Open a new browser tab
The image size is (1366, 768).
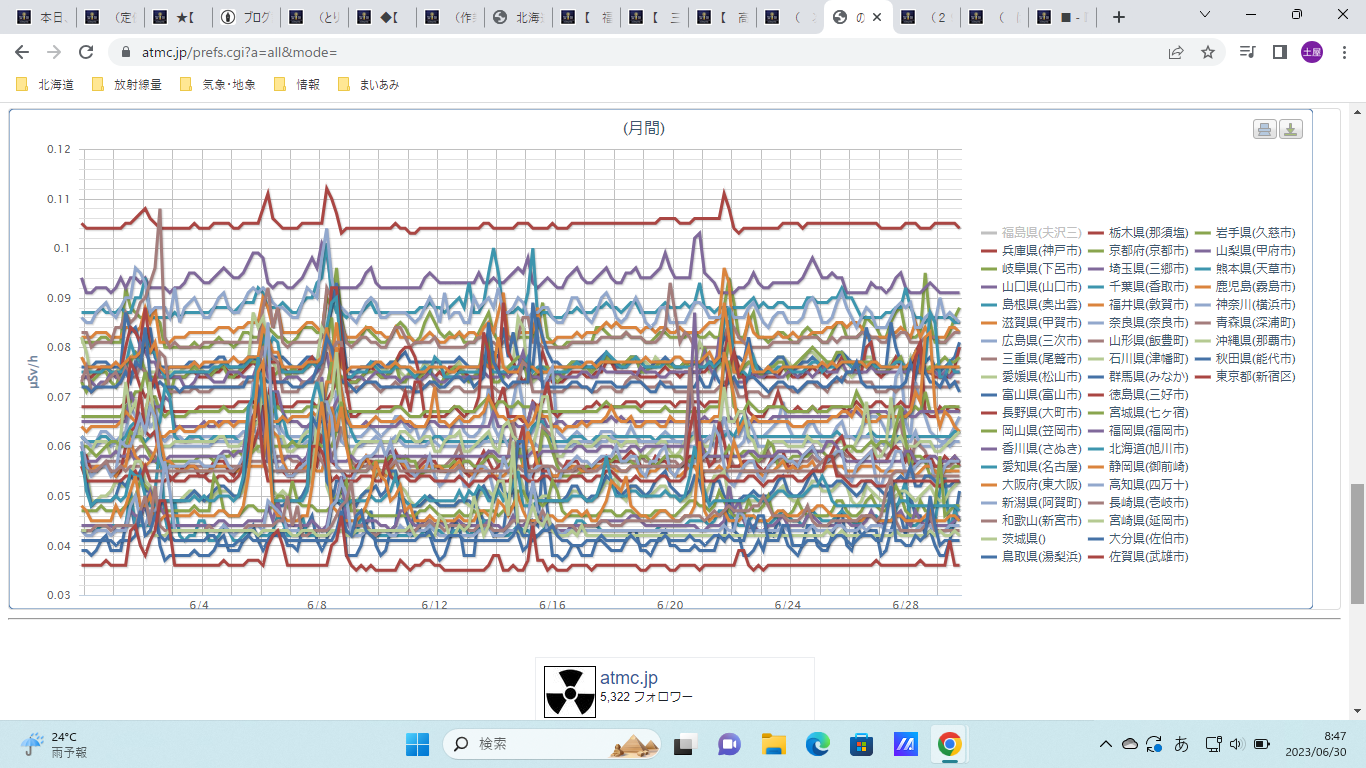tap(1119, 17)
